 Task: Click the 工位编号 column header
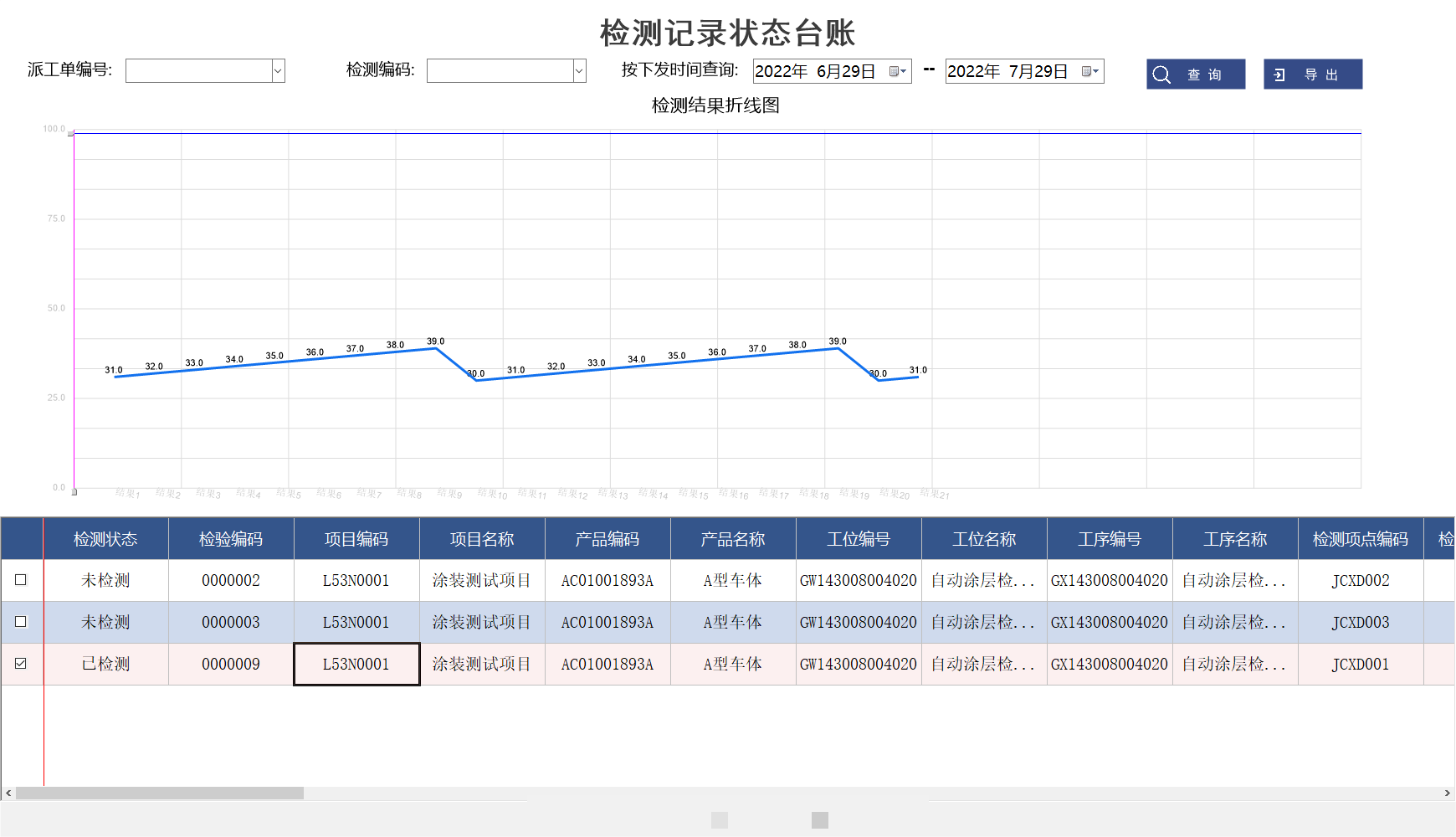click(x=859, y=539)
